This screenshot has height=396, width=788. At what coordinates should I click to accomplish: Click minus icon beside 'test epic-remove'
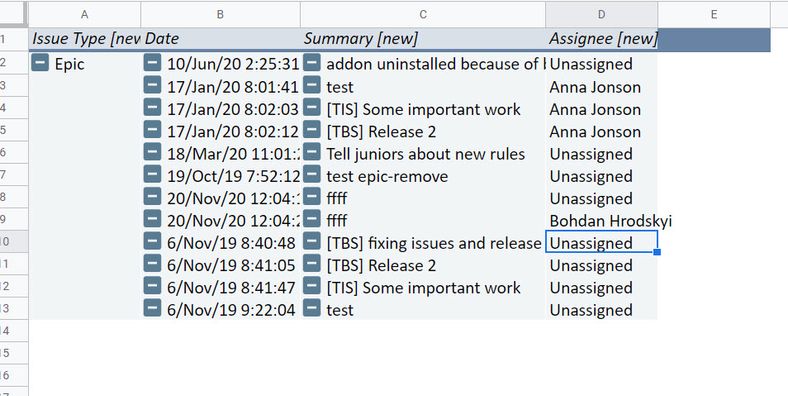point(312,174)
